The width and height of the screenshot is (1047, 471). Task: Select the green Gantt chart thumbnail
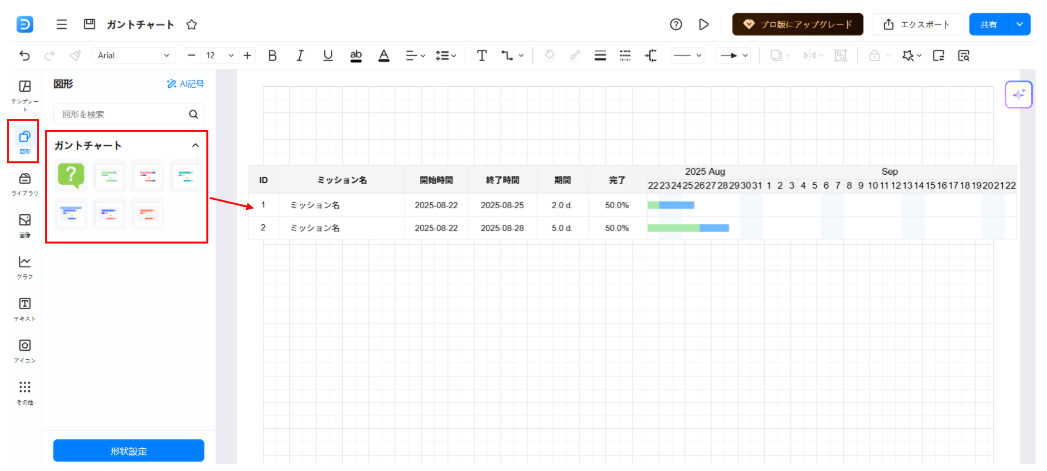click(109, 176)
